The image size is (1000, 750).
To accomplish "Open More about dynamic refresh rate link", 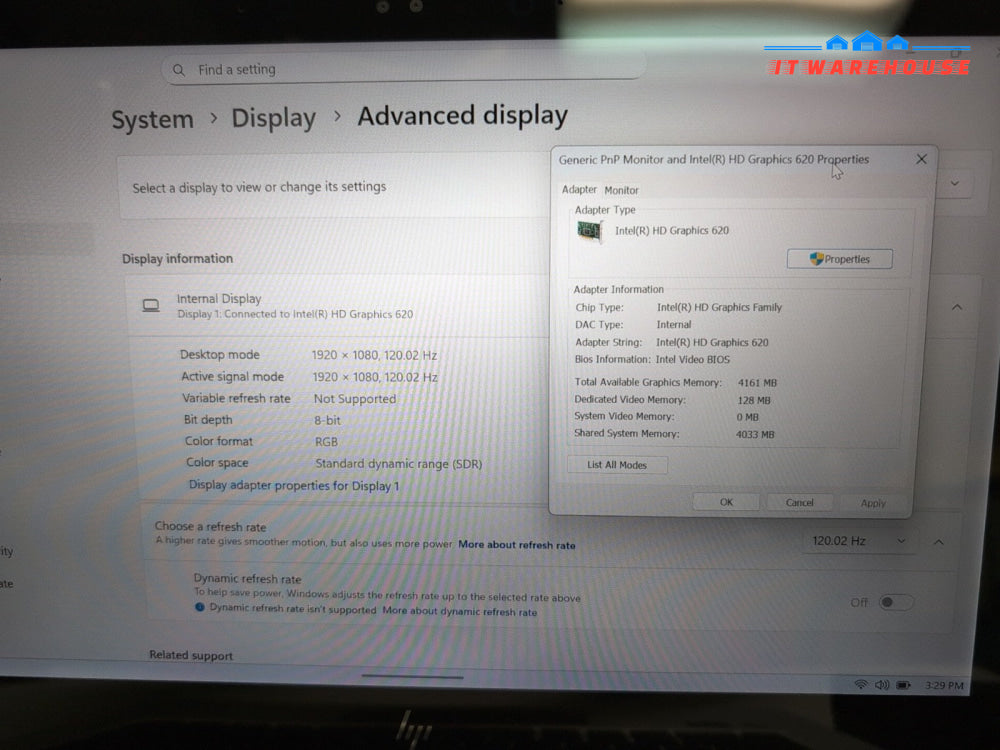I will point(459,611).
